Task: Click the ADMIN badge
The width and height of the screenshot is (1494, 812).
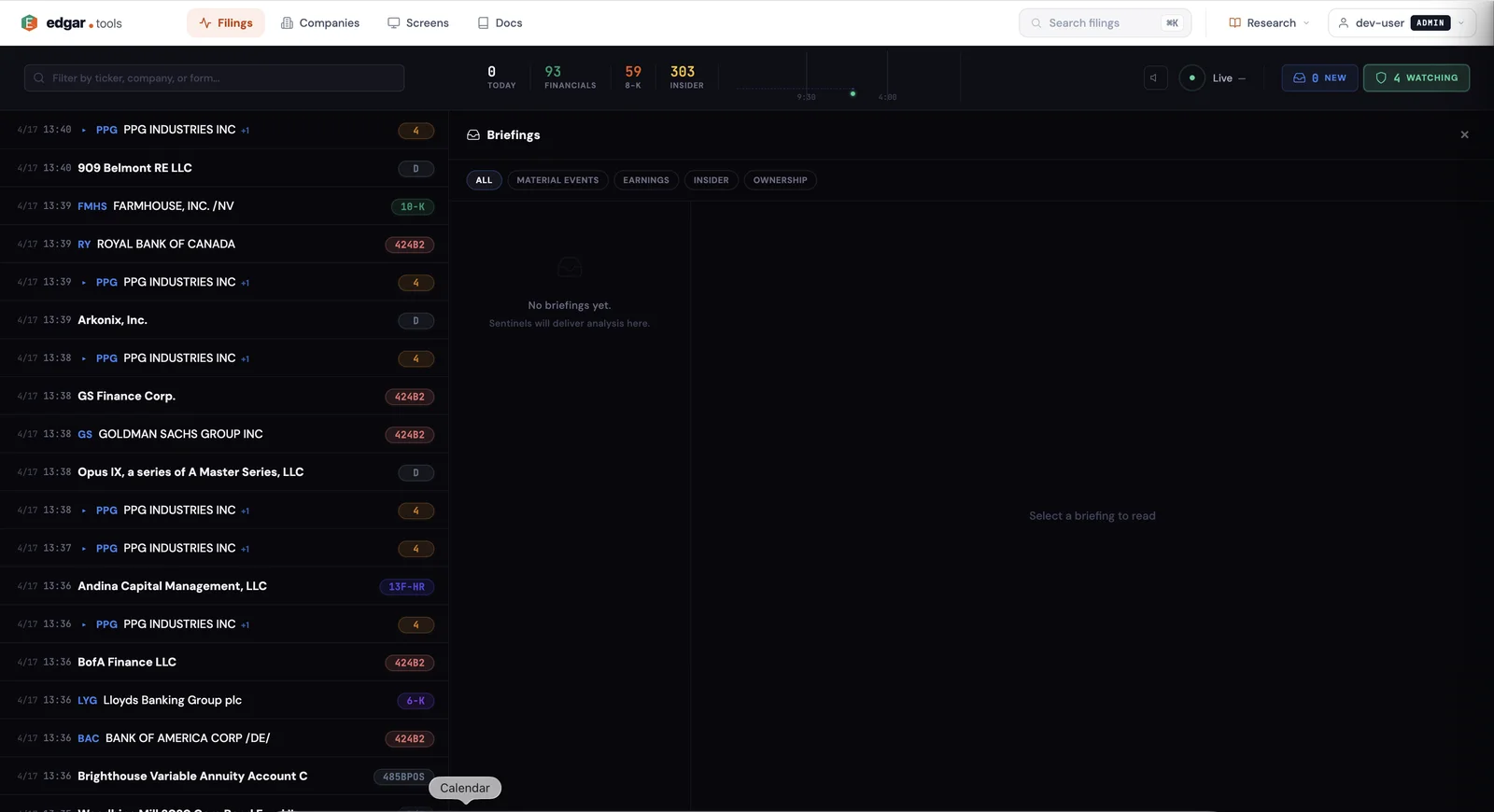Action: tap(1430, 22)
